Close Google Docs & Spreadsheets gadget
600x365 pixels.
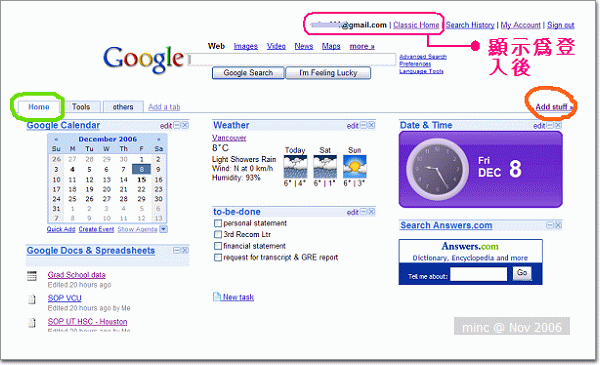point(185,250)
